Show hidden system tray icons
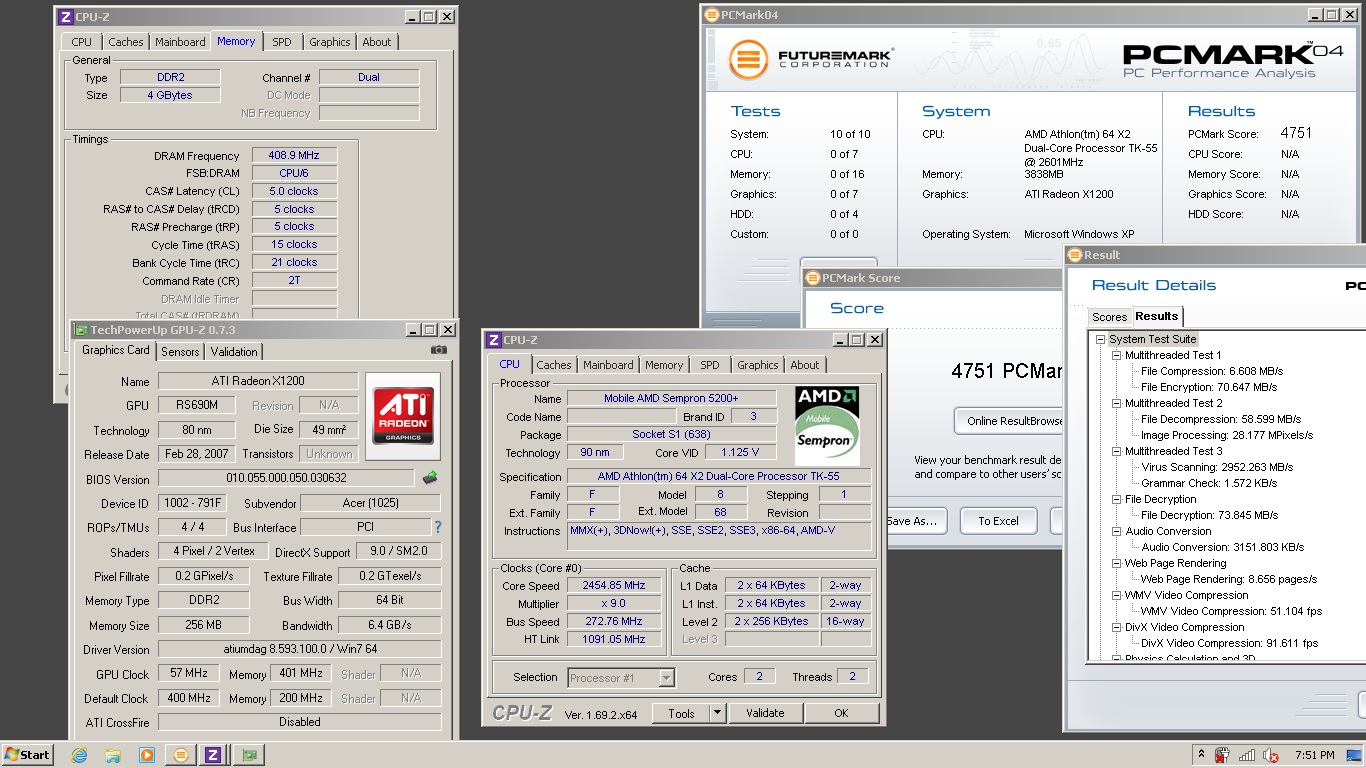 [1201, 754]
